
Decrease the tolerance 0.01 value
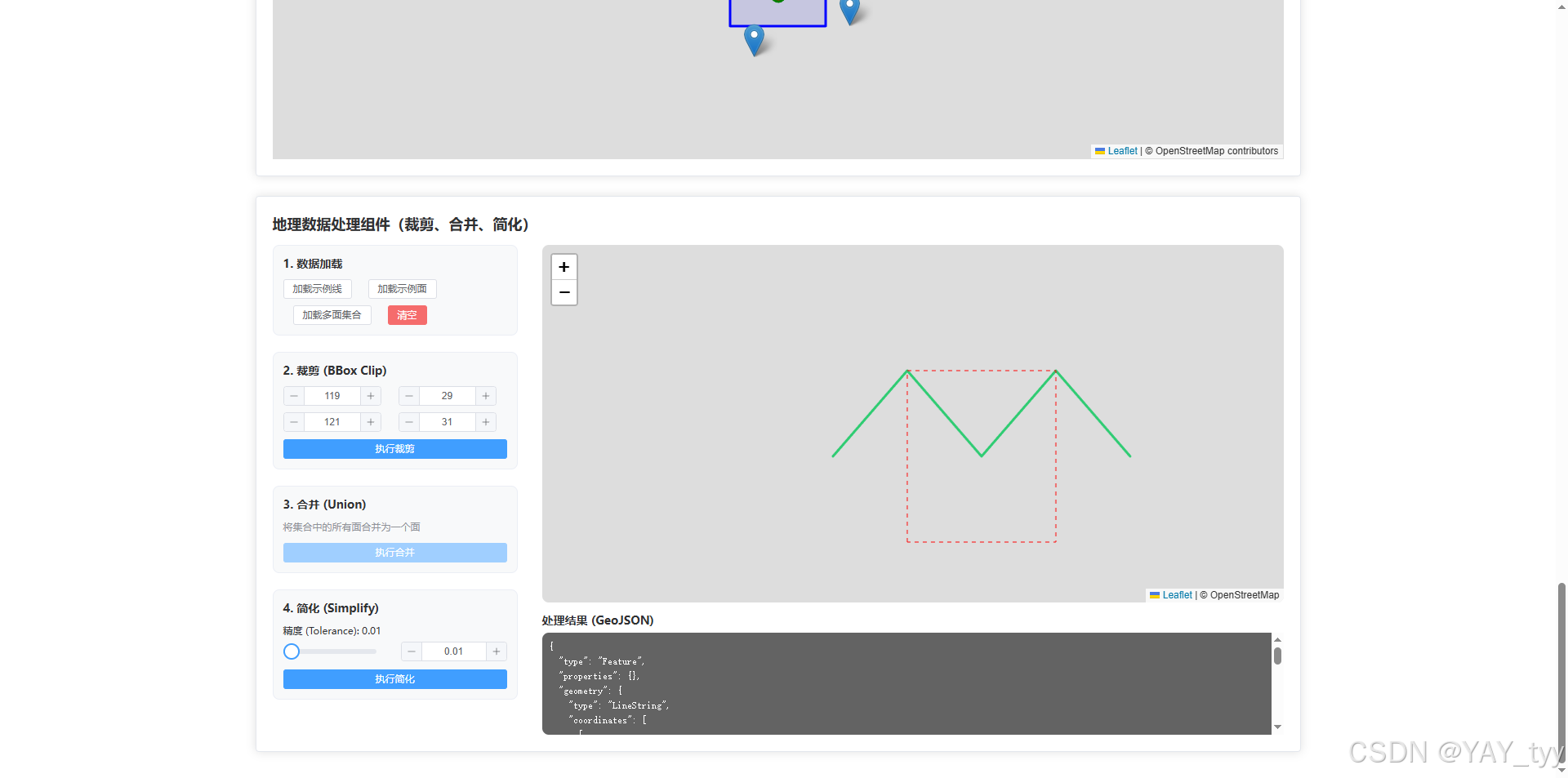pyautogui.click(x=412, y=651)
